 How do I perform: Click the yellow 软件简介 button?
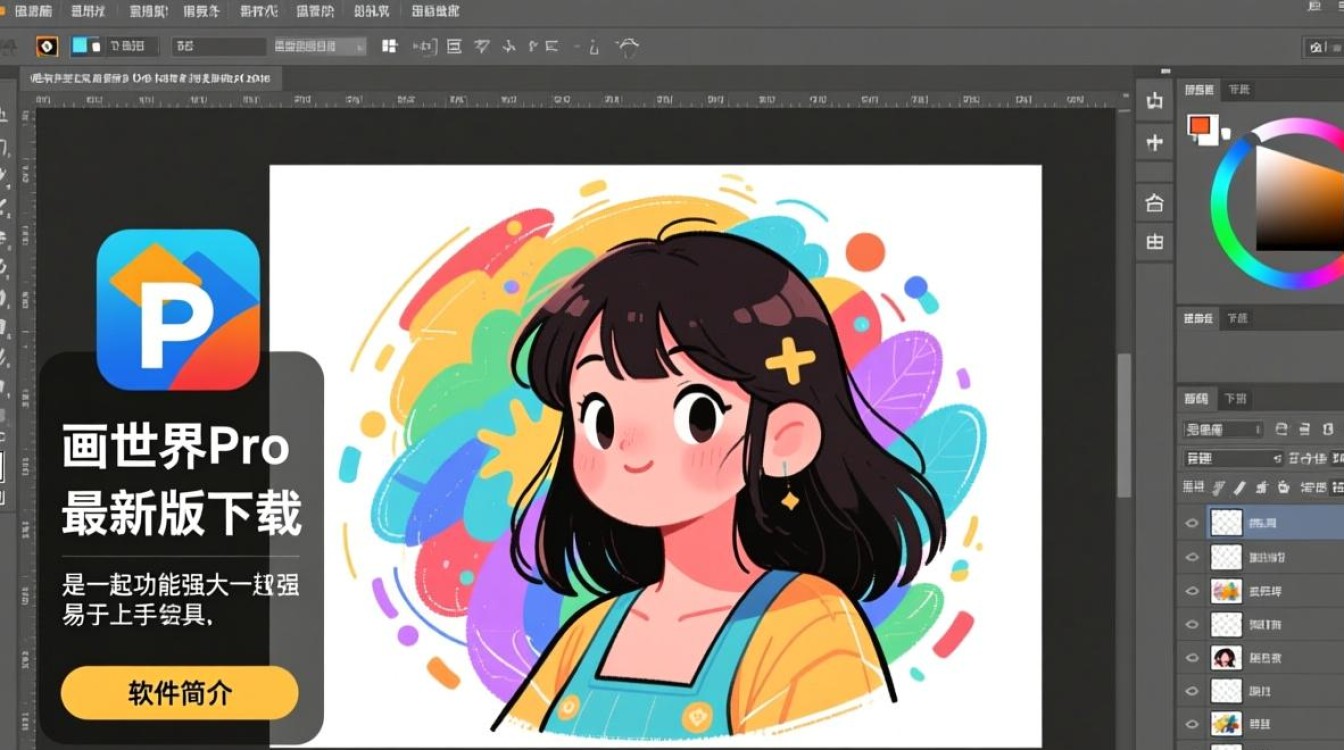pyautogui.click(x=180, y=693)
